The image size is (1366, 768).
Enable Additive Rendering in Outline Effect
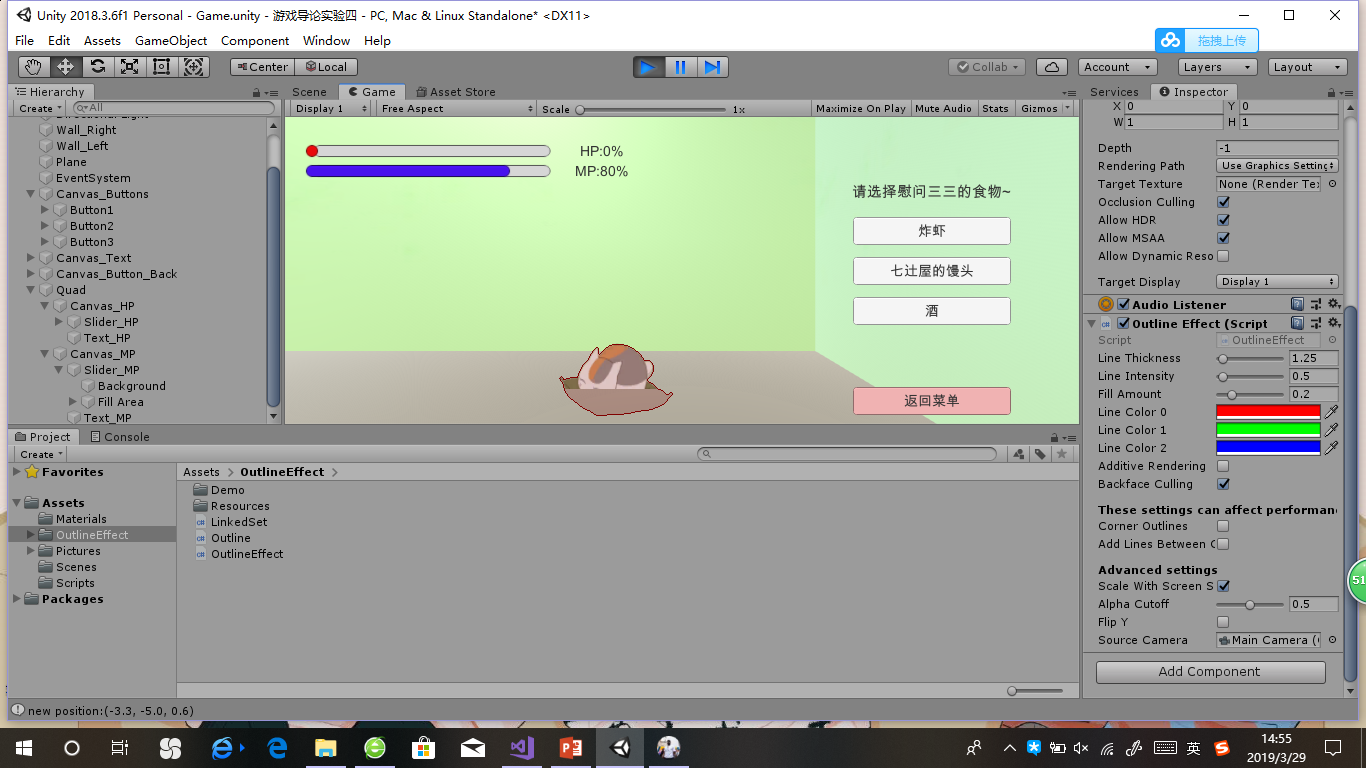pyautogui.click(x=1222, y=466)
